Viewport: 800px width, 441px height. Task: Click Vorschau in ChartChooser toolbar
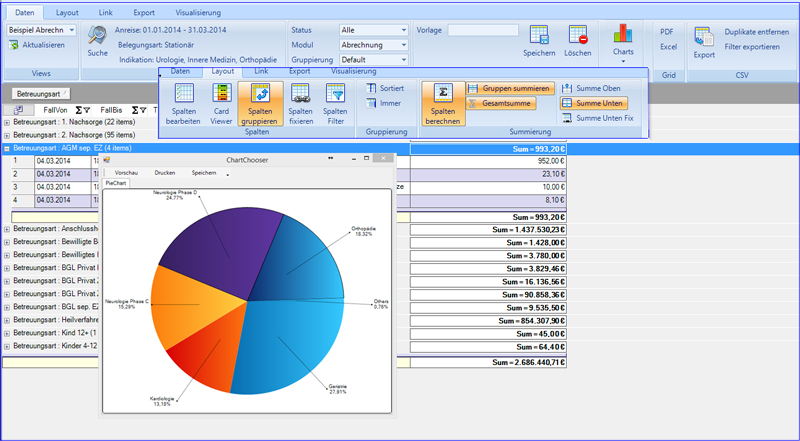126,173
